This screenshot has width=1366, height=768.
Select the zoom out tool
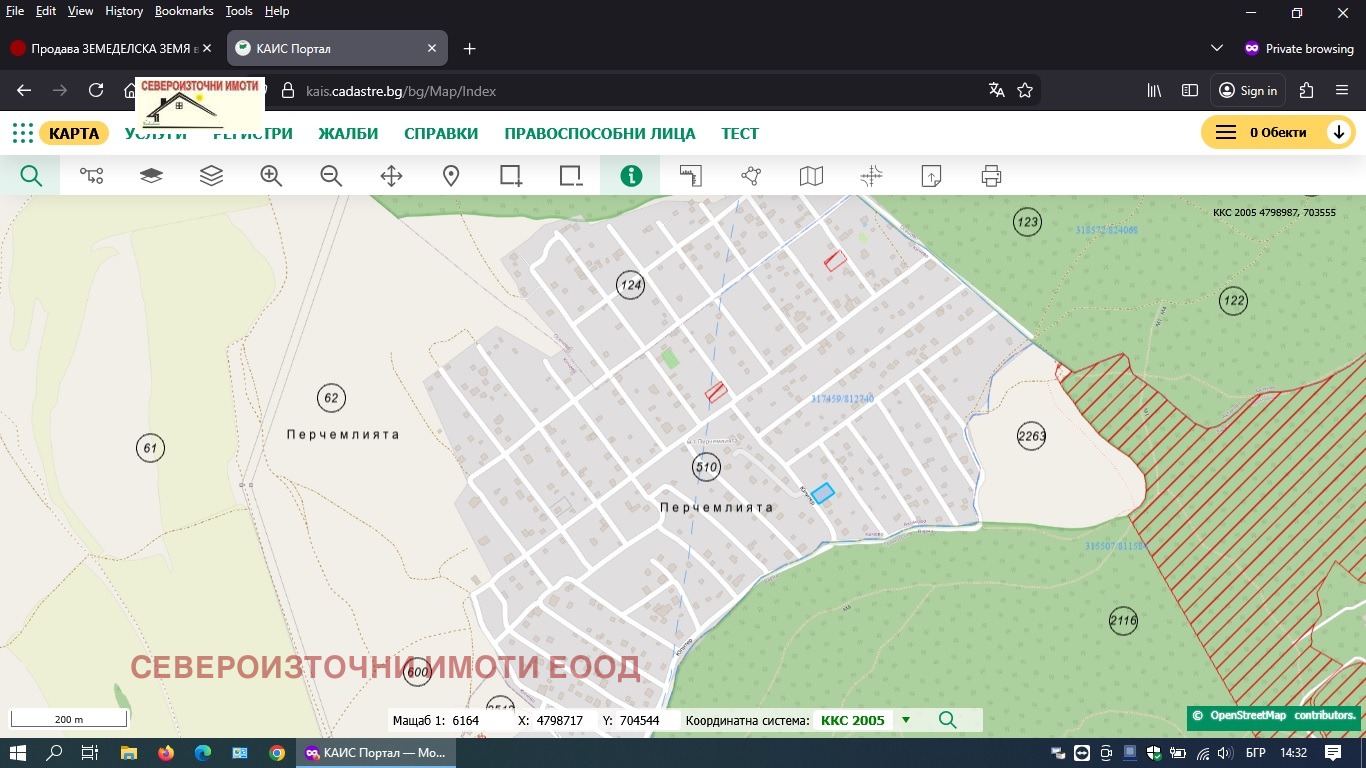330,175
